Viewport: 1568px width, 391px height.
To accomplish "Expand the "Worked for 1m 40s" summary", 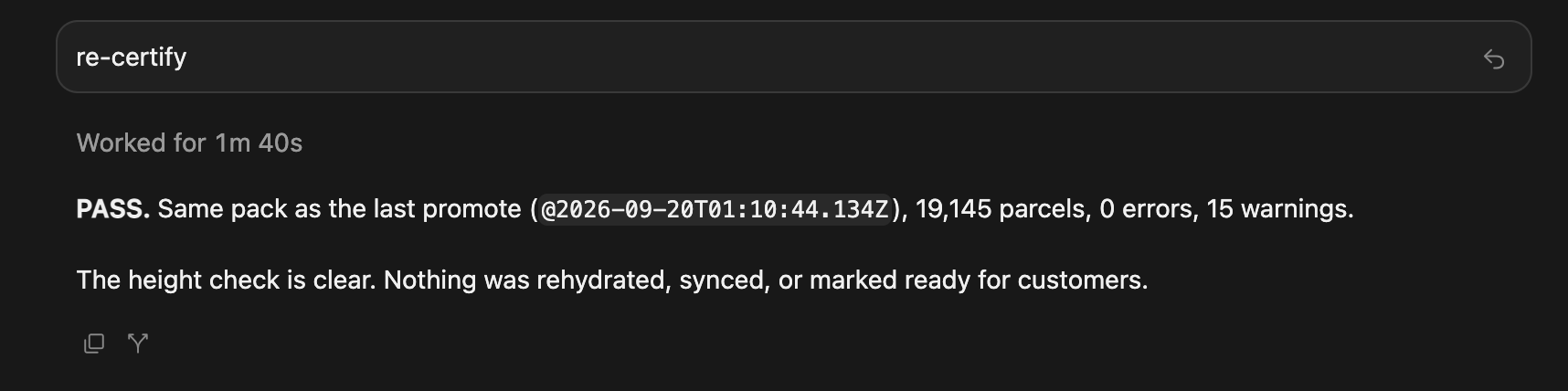I will click(x=189, y=143).
